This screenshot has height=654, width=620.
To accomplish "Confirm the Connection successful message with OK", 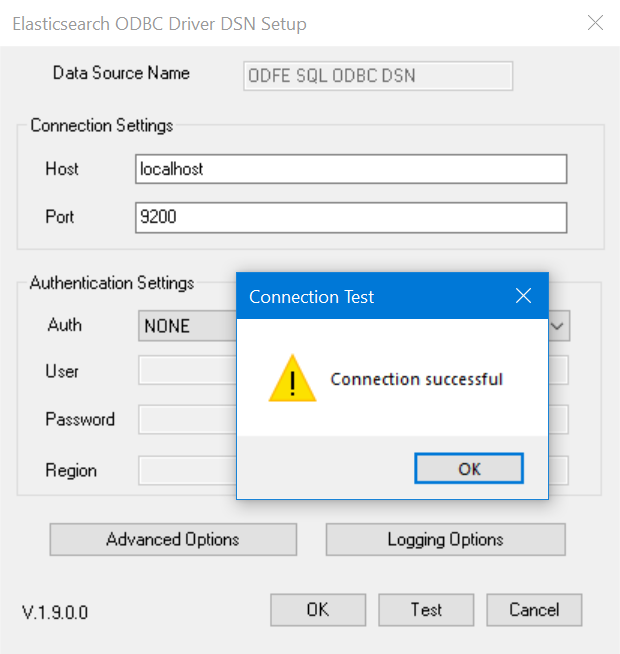I will click(x=469, y=468).
